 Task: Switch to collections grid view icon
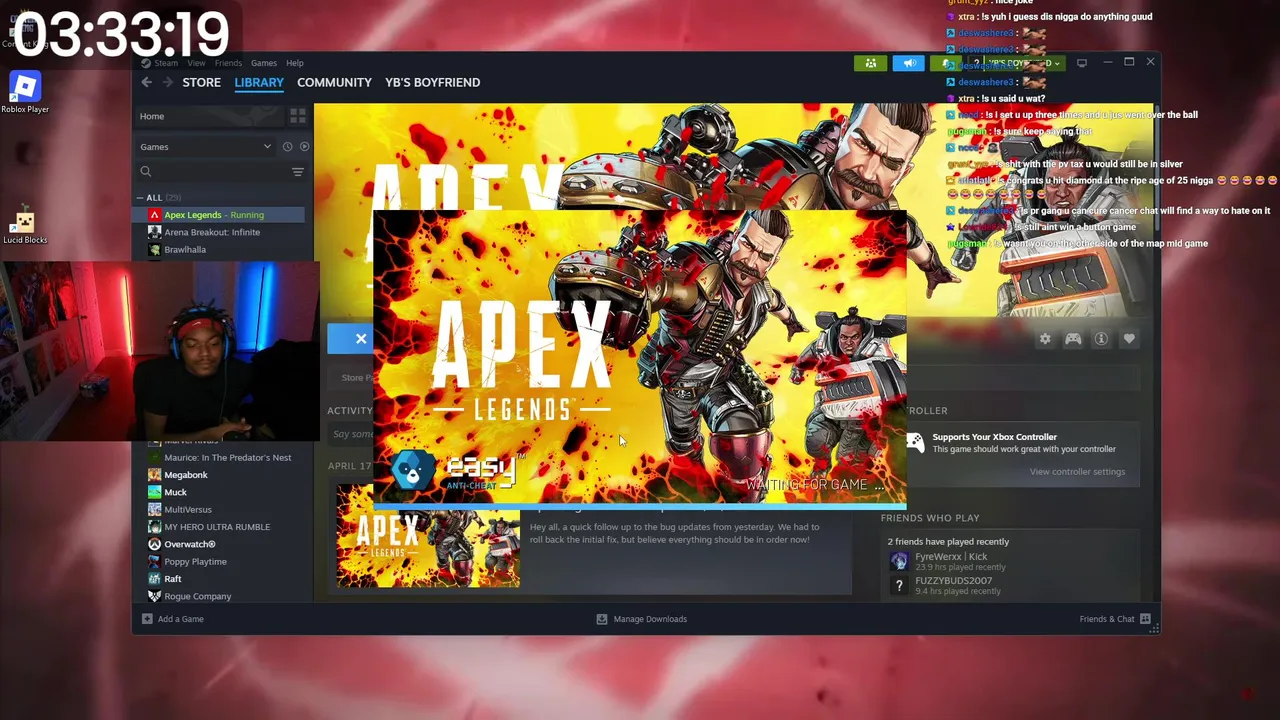(x=297, y=116)
